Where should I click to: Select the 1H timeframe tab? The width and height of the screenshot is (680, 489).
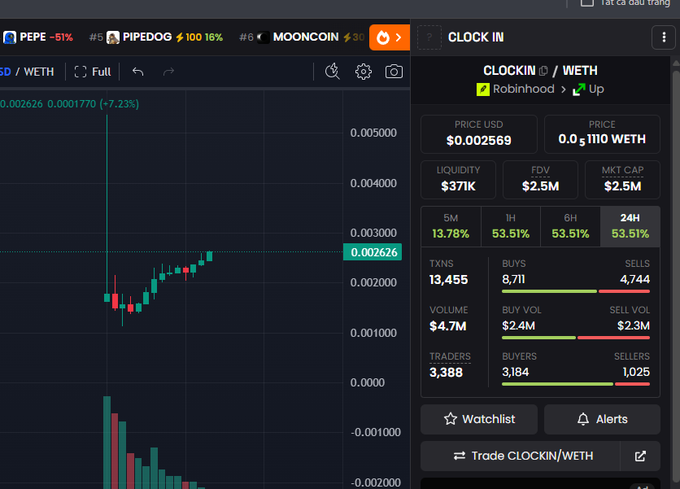coord(511,227)
